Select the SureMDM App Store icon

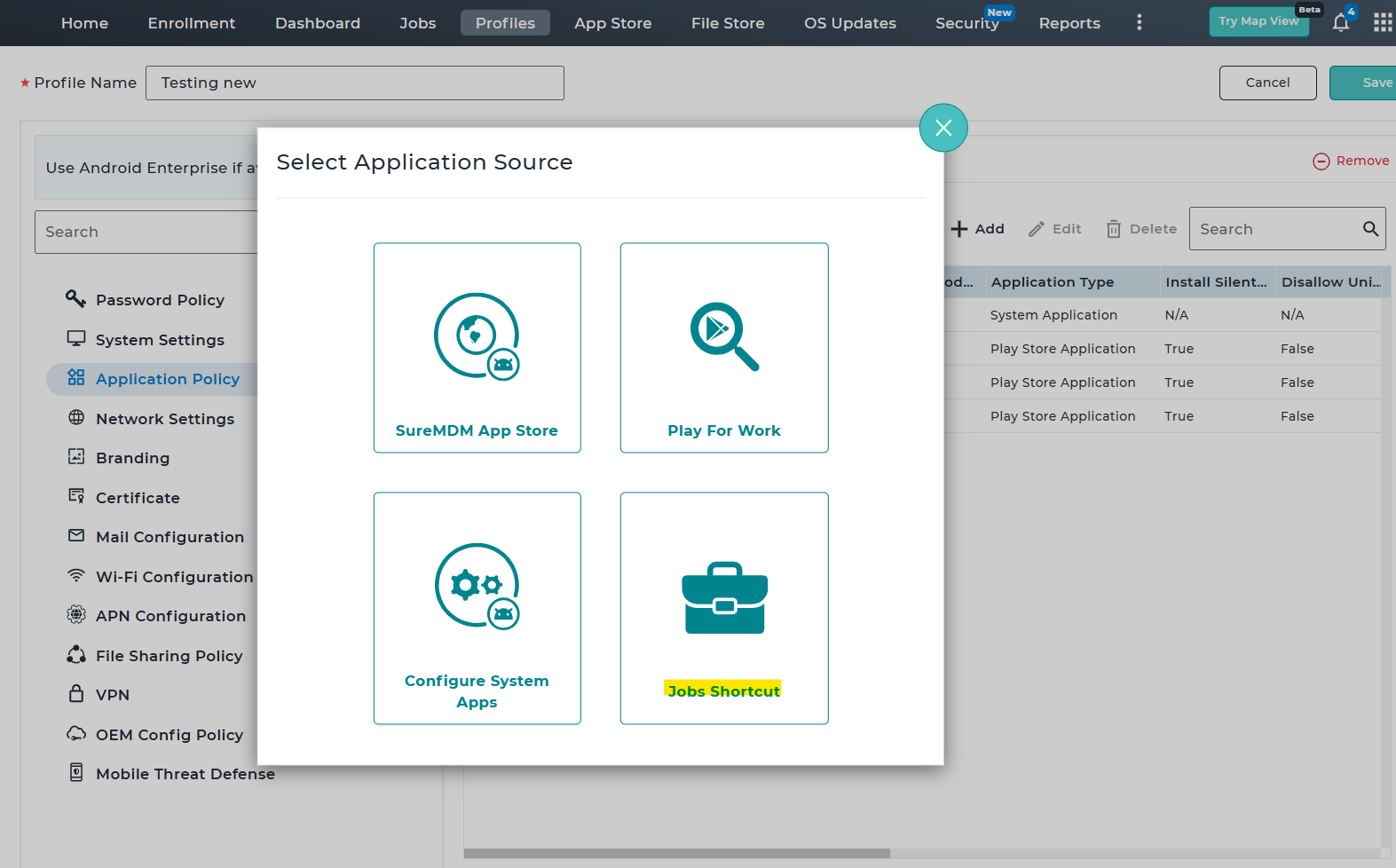(x=477, y=336)
